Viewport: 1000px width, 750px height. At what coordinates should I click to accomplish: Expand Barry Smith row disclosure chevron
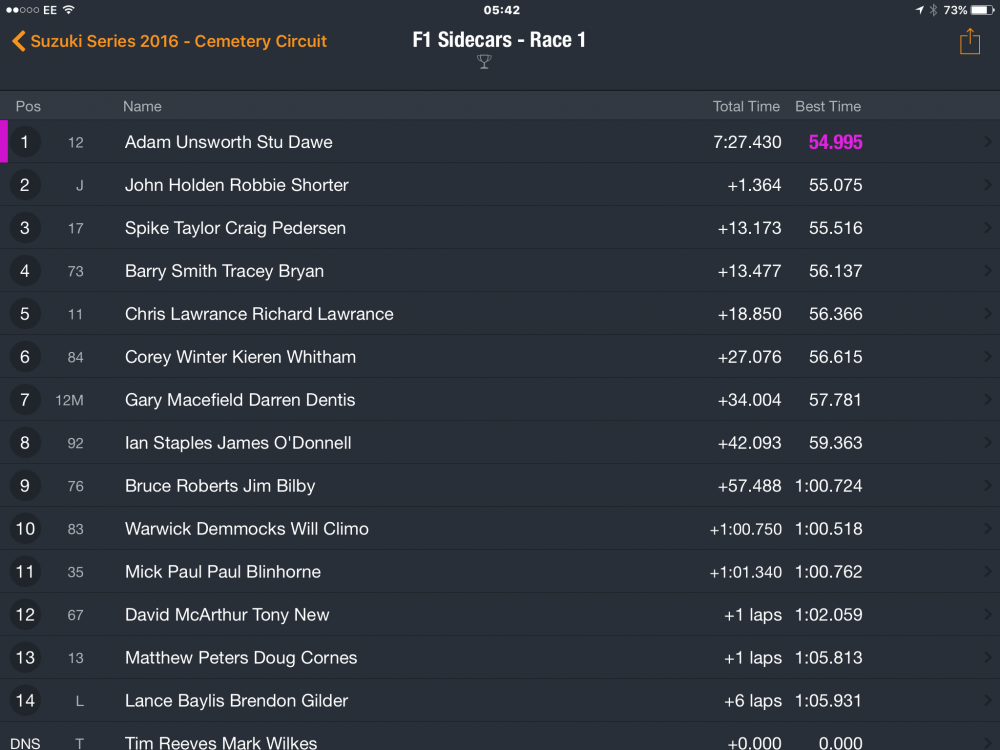[988, 271]
